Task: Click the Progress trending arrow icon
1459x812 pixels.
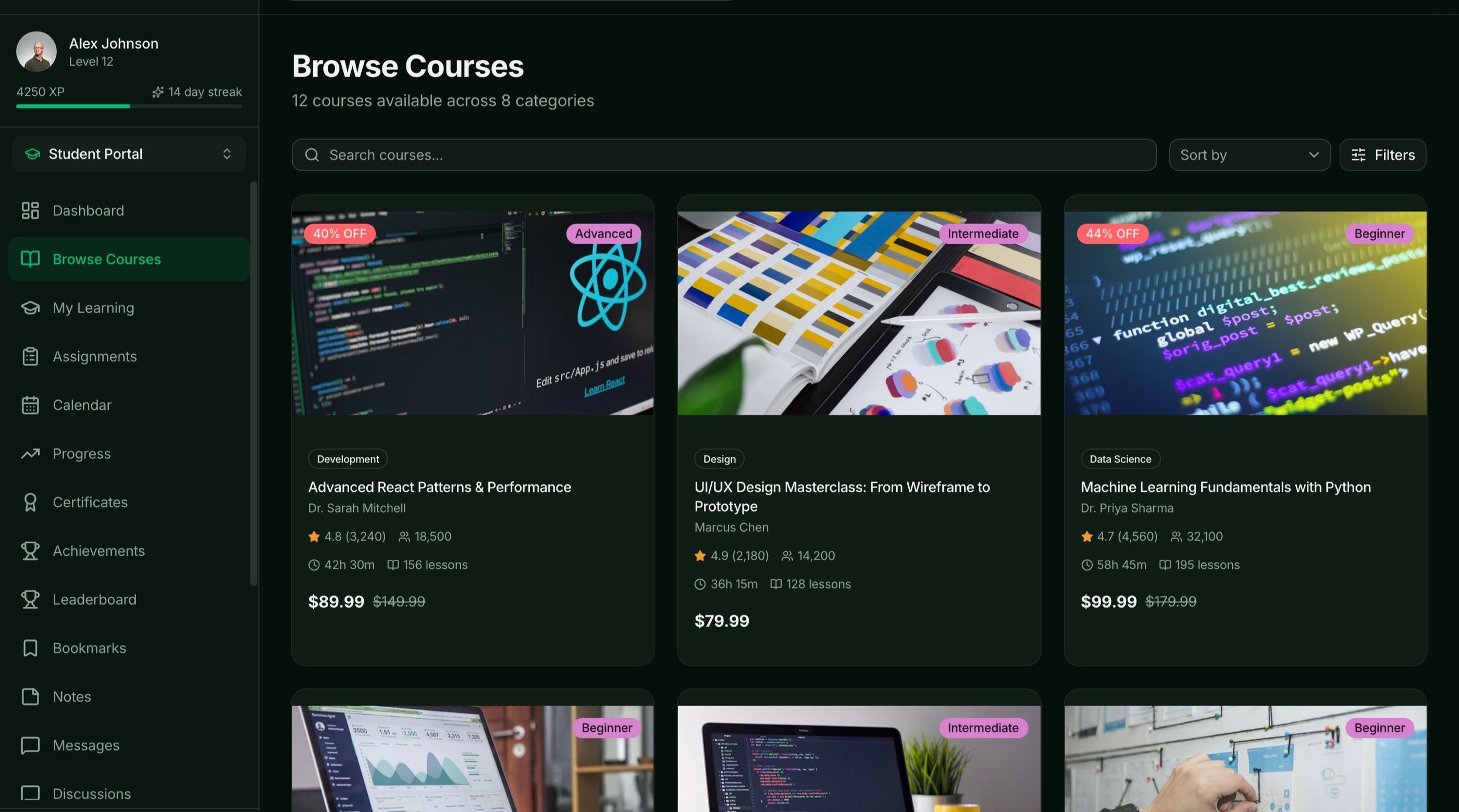Action: pyautogui.click(x=30, y=454)
